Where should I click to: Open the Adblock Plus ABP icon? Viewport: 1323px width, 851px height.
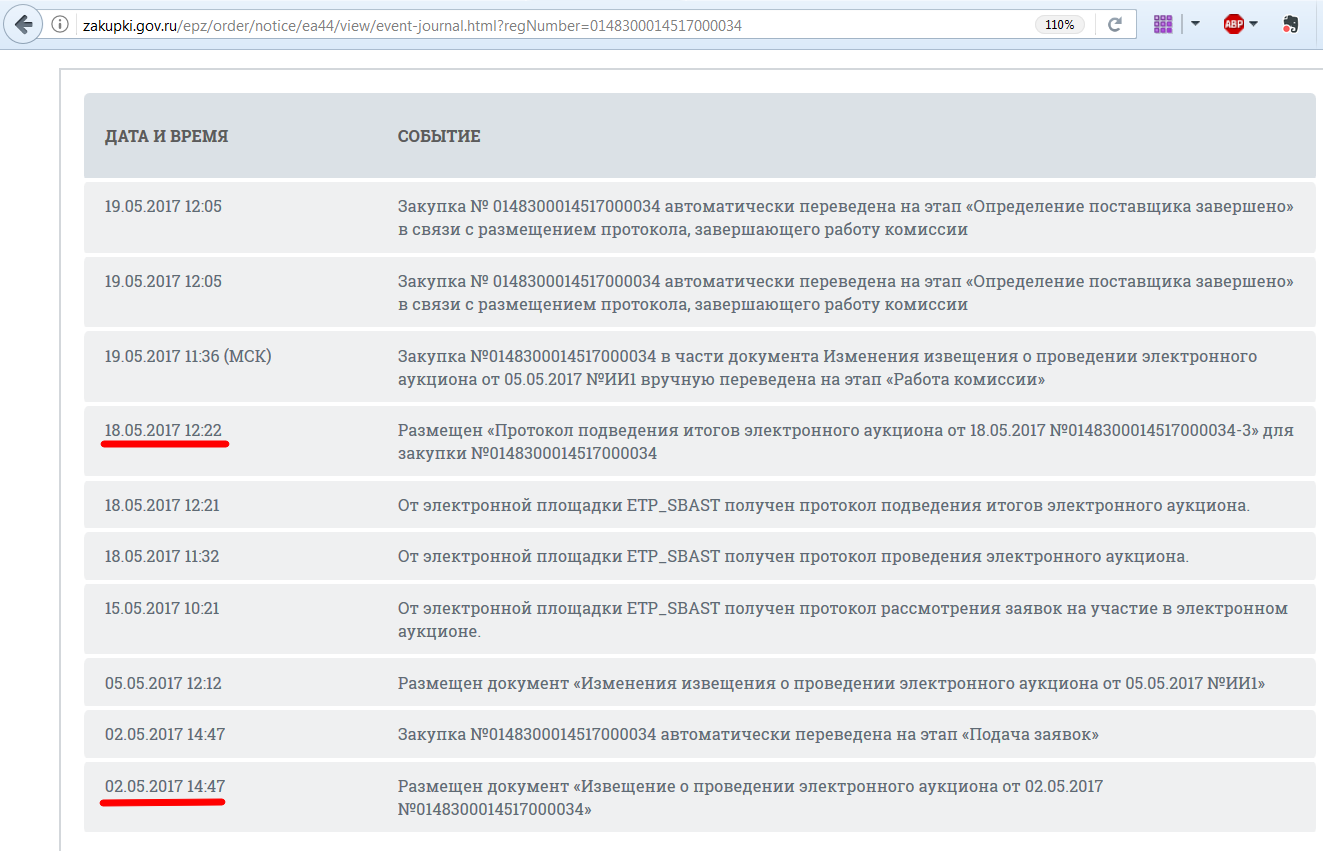point(1233,25)
